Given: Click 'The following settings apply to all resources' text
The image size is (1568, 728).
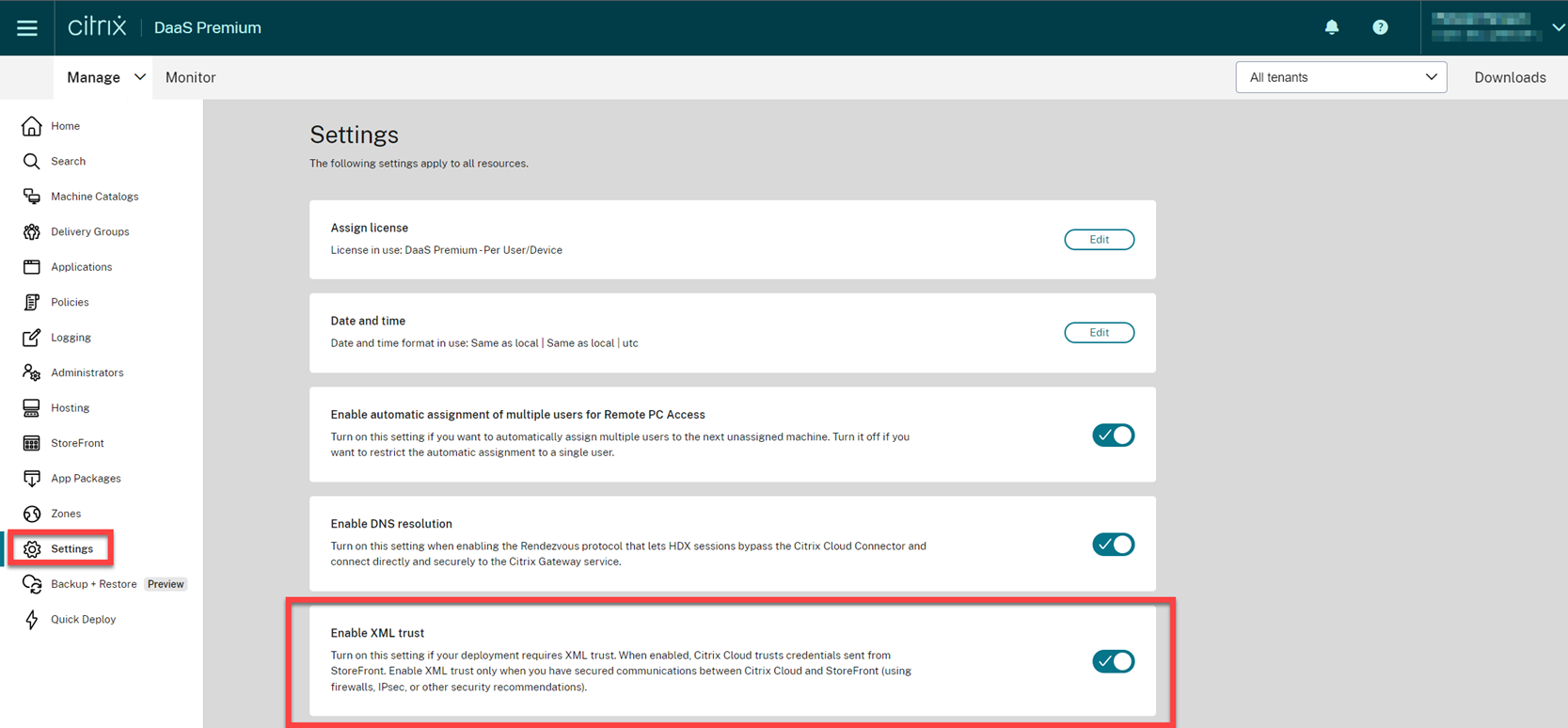Looking at the screenshot, I should click(420, 164).
